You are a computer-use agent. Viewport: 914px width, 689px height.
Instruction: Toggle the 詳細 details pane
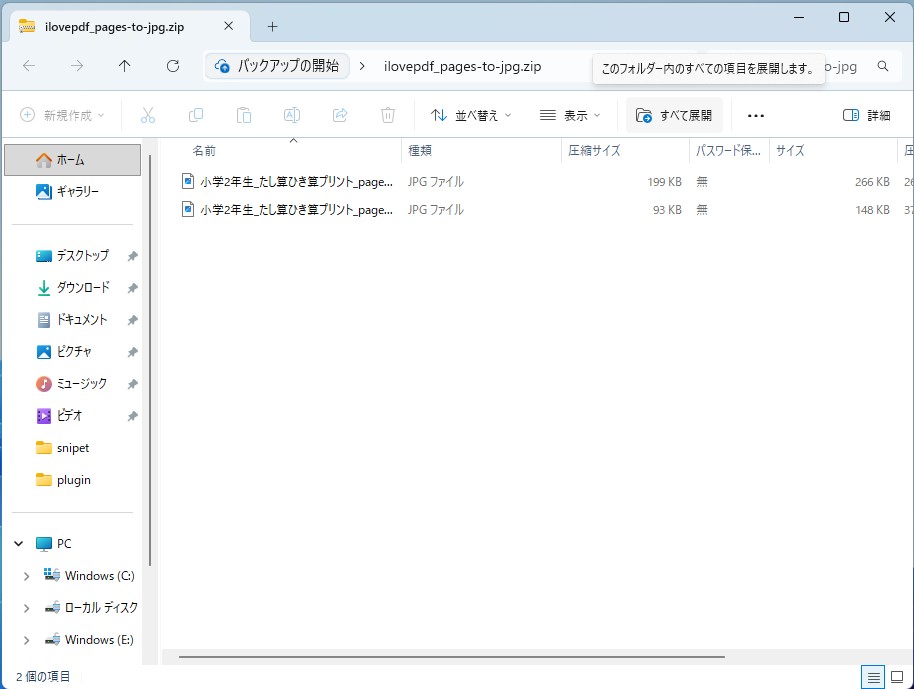click(x=866, y=115)
